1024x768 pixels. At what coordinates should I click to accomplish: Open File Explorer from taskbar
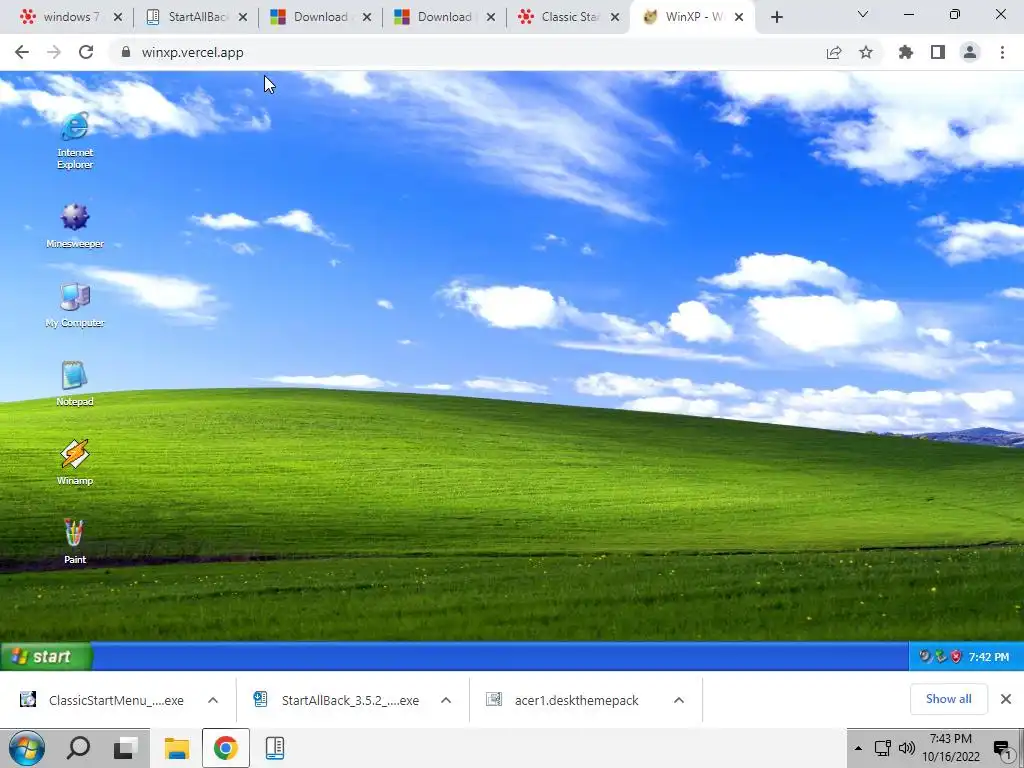pyautogui.click(x=176, y=748)
